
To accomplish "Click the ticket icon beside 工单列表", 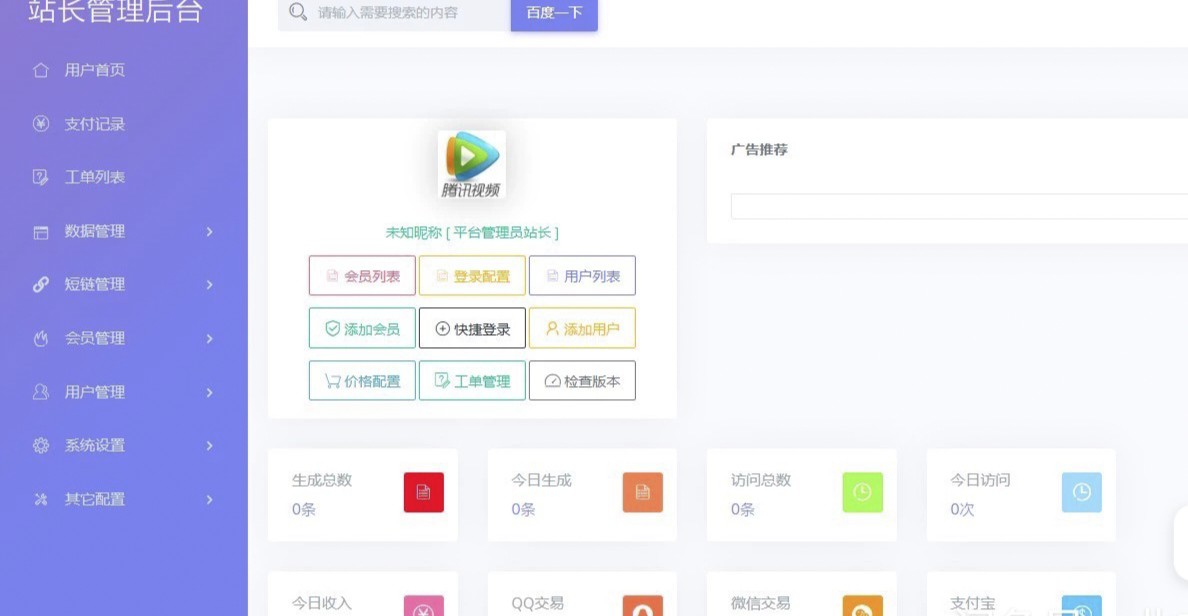I will point(41,177).
